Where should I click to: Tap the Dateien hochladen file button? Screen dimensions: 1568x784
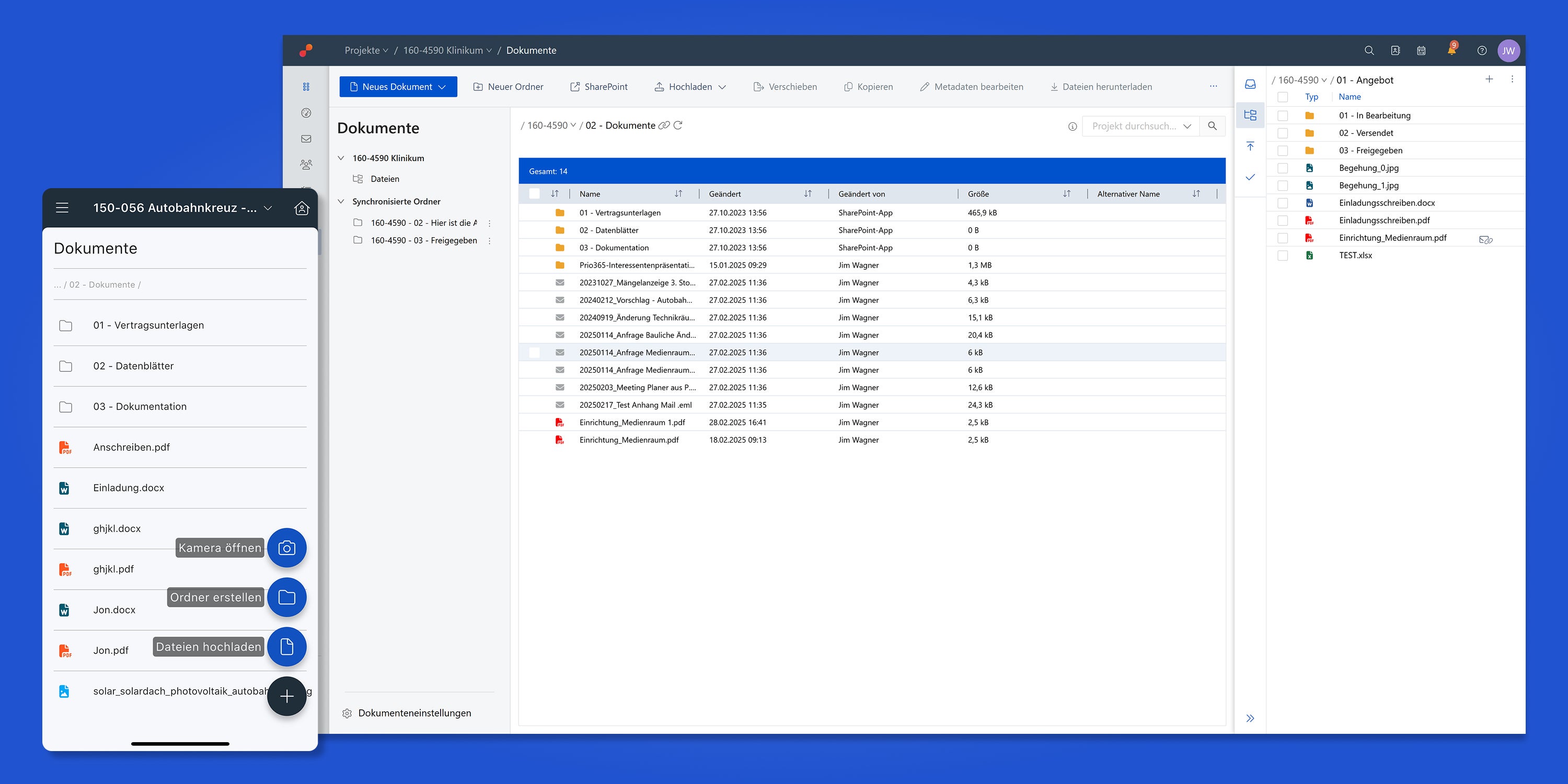(287, 647)
